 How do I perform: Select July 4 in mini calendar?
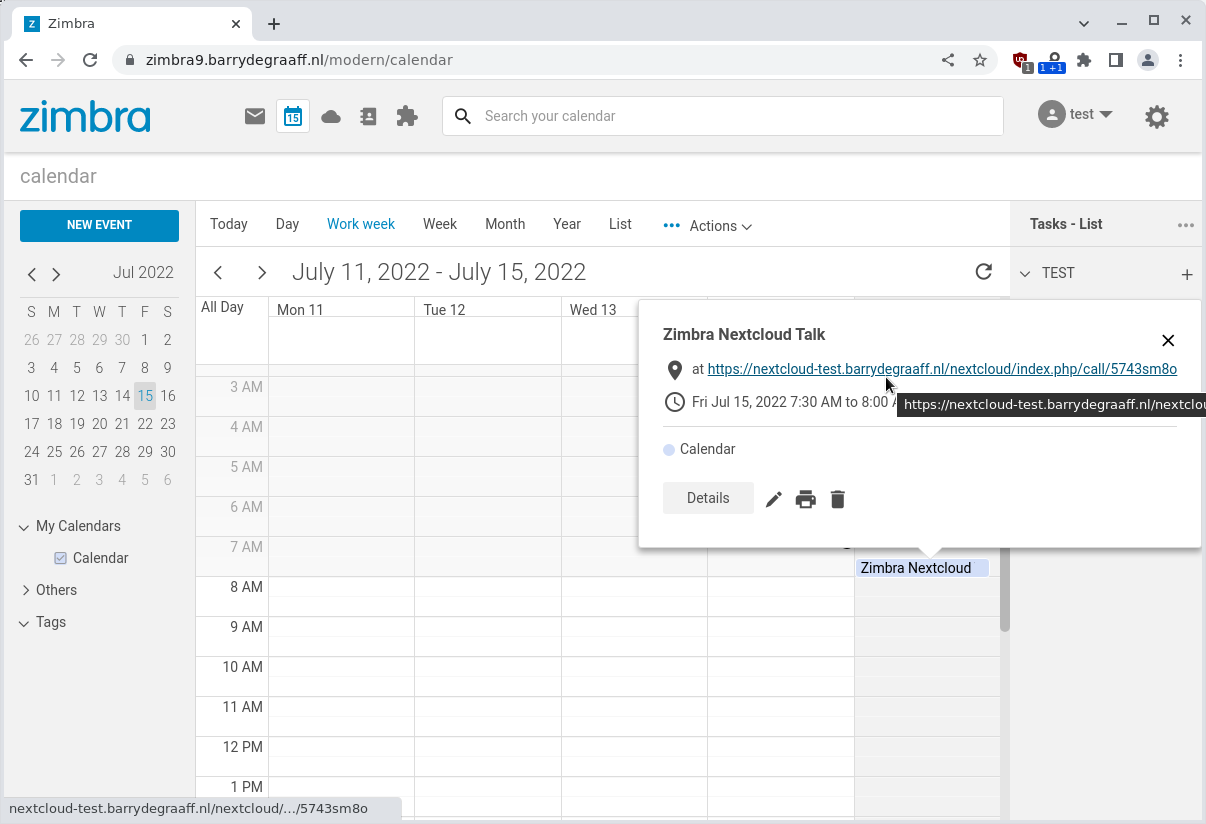[x=54, y=368]
